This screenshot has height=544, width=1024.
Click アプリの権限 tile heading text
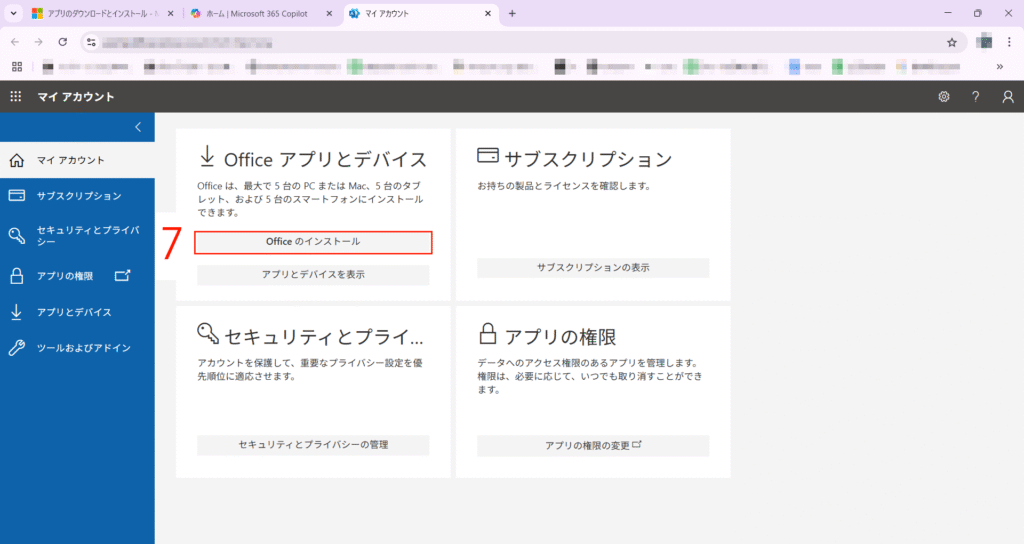pos(560,337)
